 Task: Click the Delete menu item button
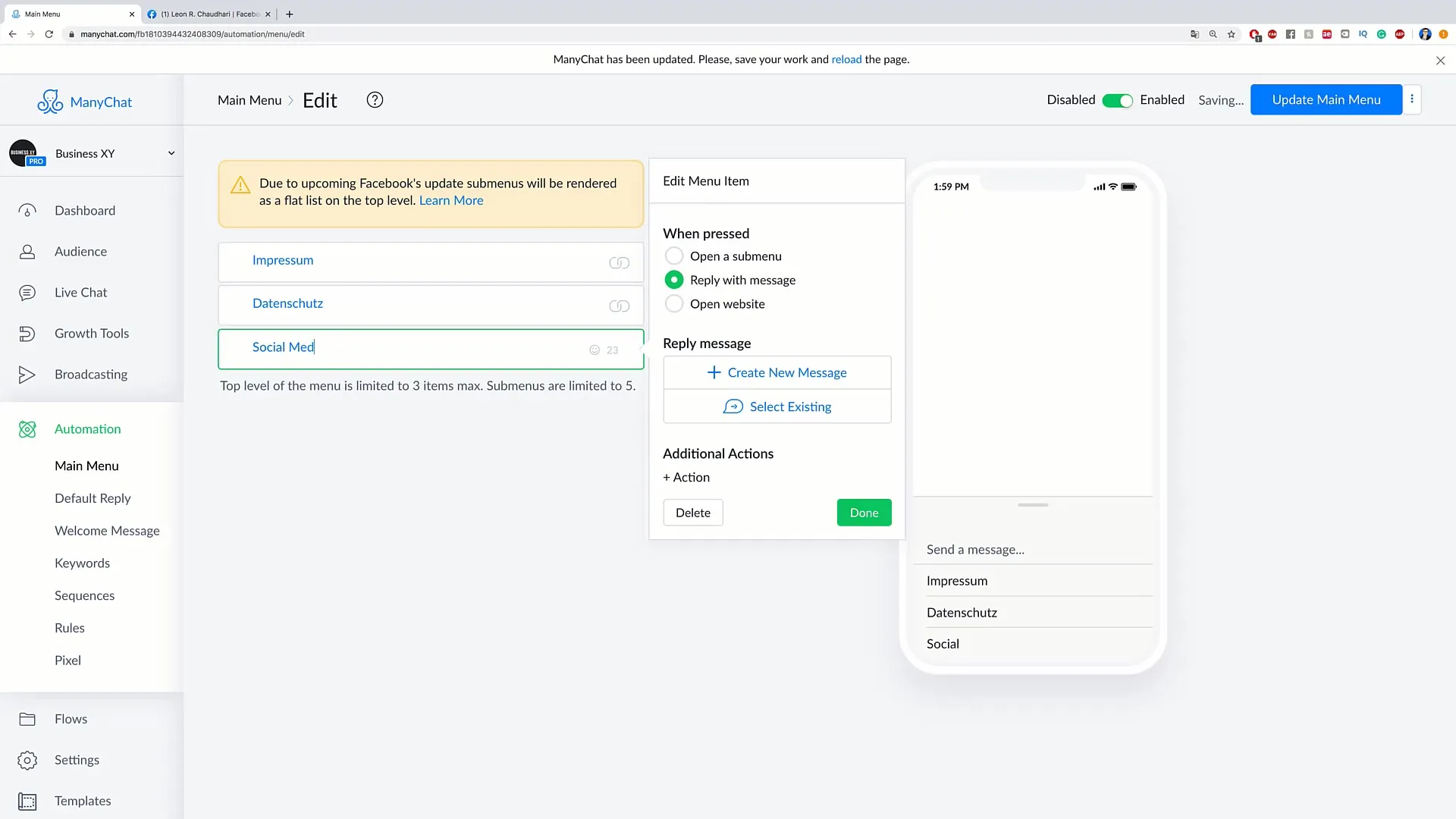coord(693,512)
